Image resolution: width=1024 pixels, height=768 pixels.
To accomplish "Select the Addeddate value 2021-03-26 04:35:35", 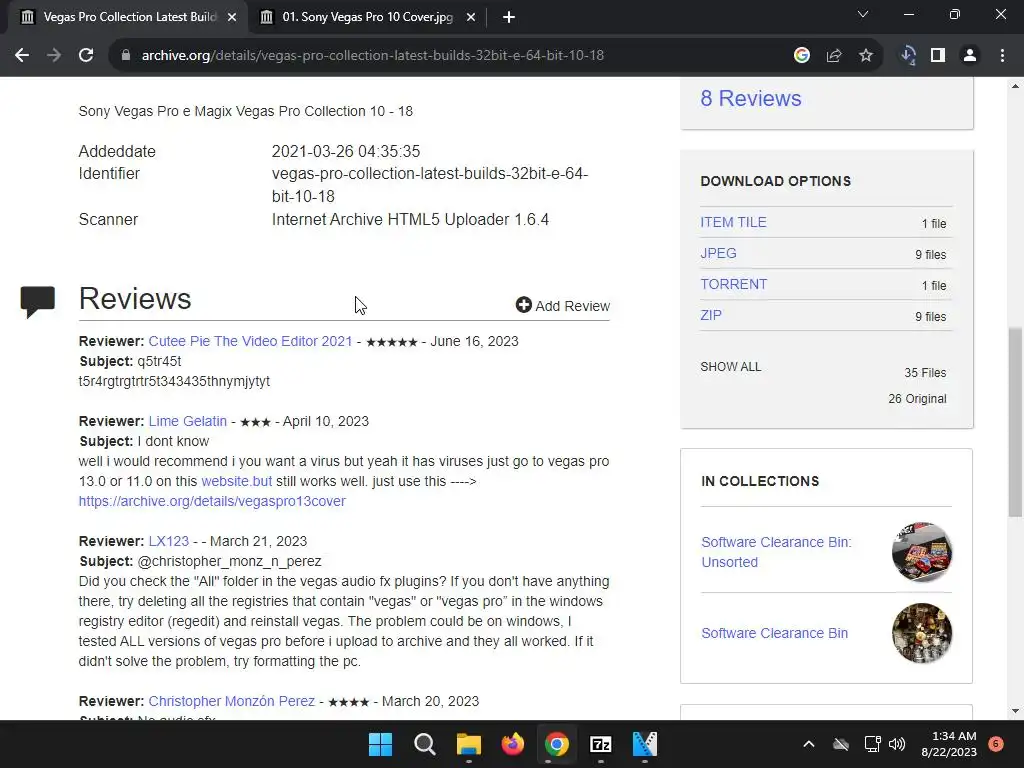I will click(346, 152).
